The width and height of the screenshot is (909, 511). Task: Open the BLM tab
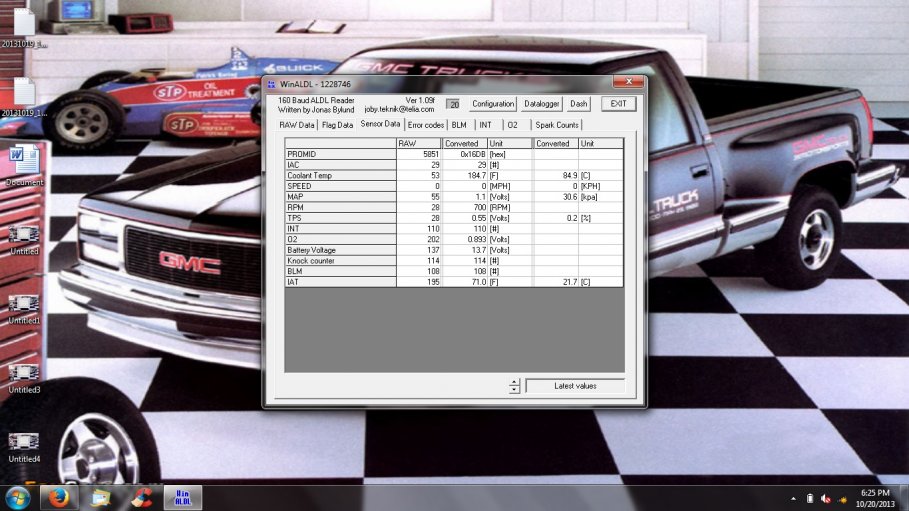click(x=459, y=125)
